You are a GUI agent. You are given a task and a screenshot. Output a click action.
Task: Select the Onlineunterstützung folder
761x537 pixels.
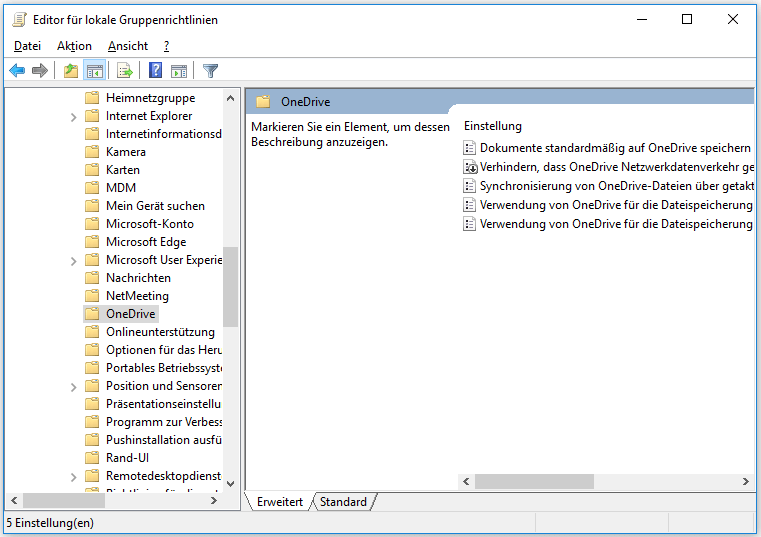coord(160,332)
